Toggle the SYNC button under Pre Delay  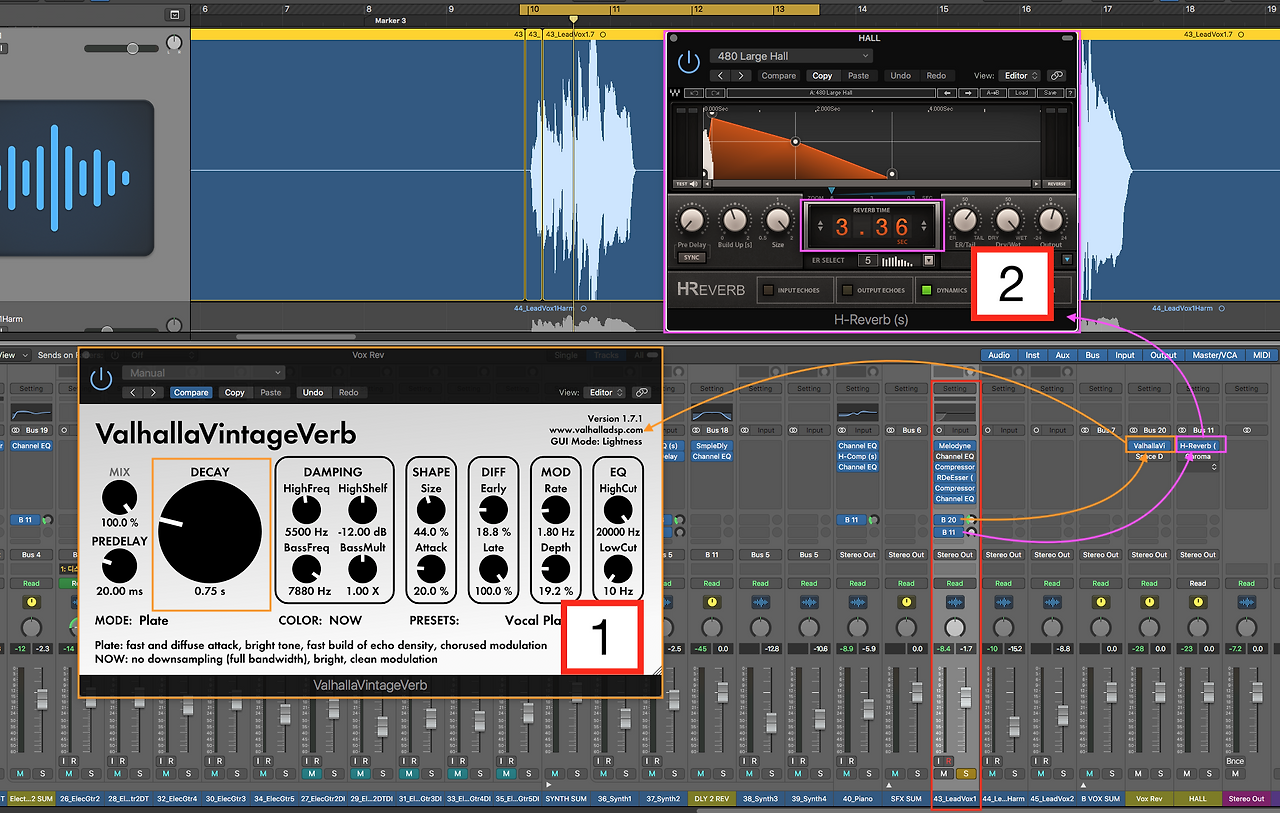(691, 257)
